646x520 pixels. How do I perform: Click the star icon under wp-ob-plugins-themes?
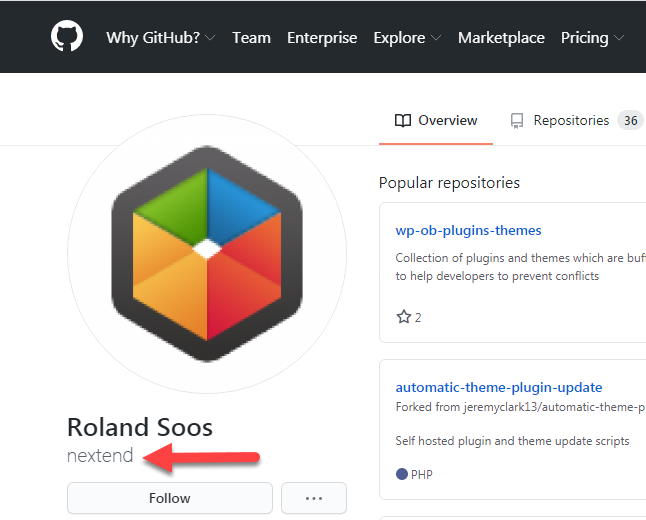[404, 317]
